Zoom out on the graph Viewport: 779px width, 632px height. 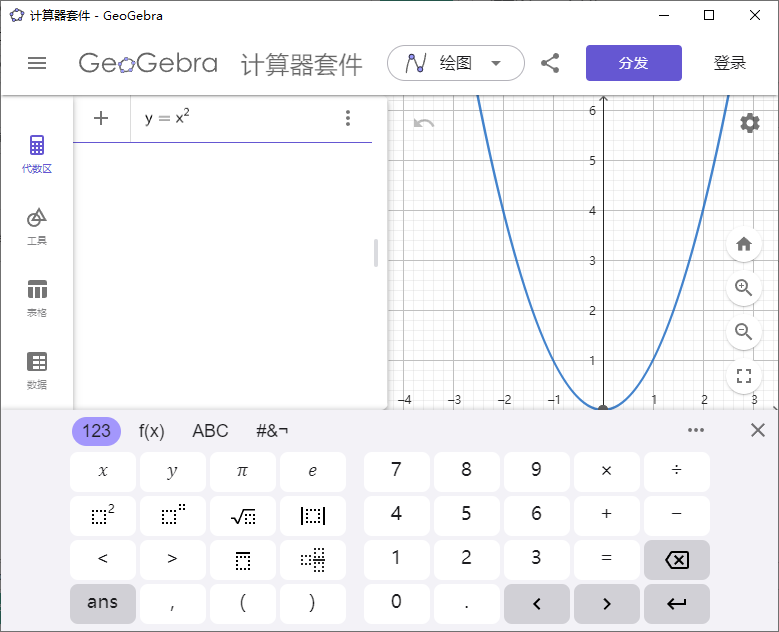click(744, 331)
